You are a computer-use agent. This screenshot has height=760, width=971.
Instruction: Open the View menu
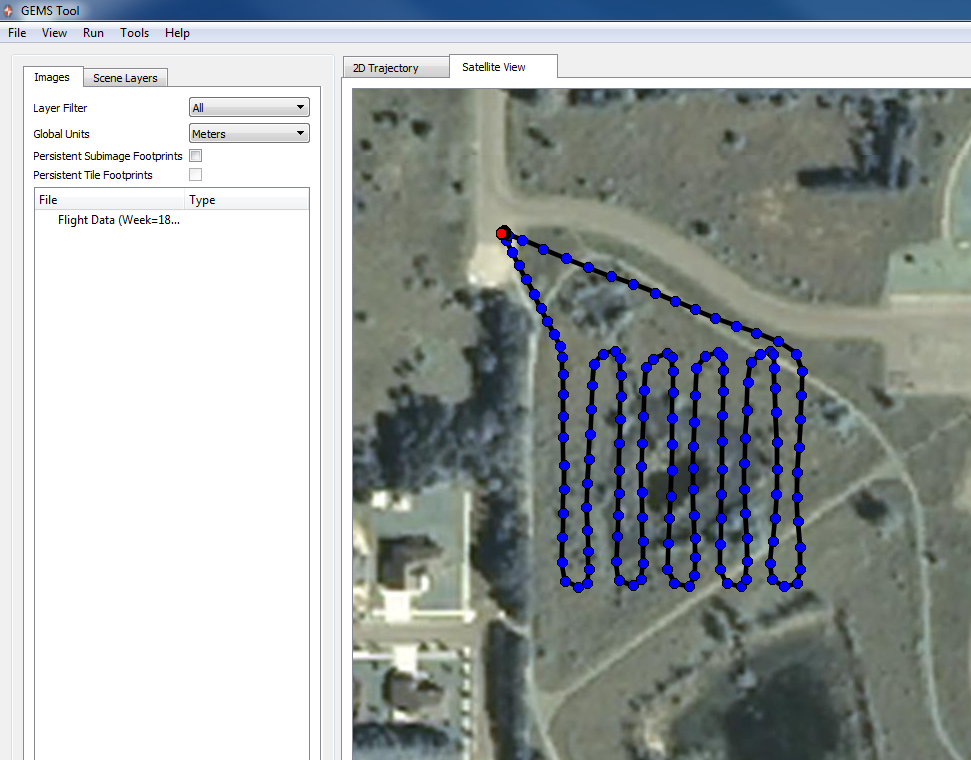click(x=54, y=32)
